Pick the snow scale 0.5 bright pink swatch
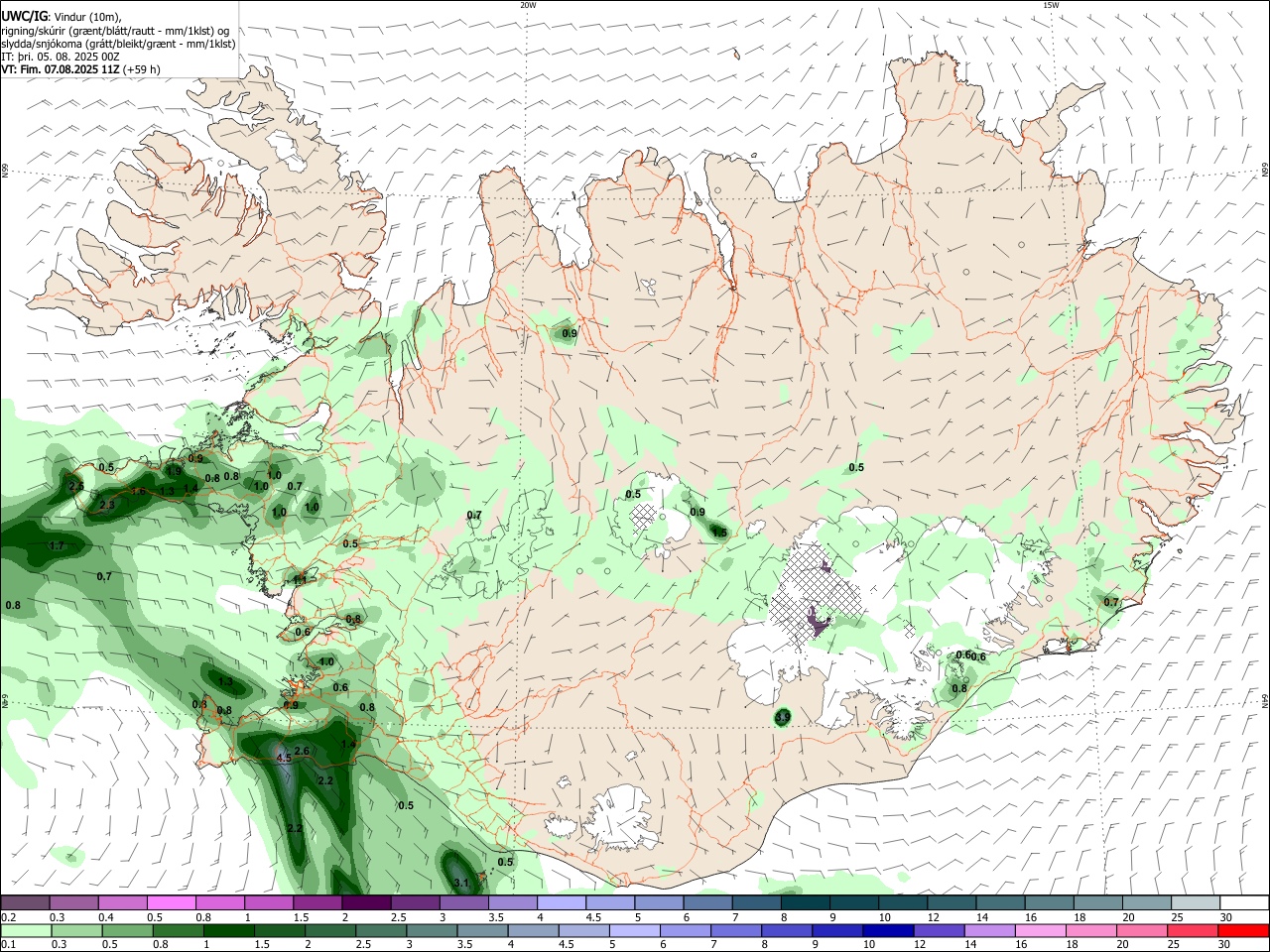Viewport: 1270px width, 952px height. [x=171, y=903]
